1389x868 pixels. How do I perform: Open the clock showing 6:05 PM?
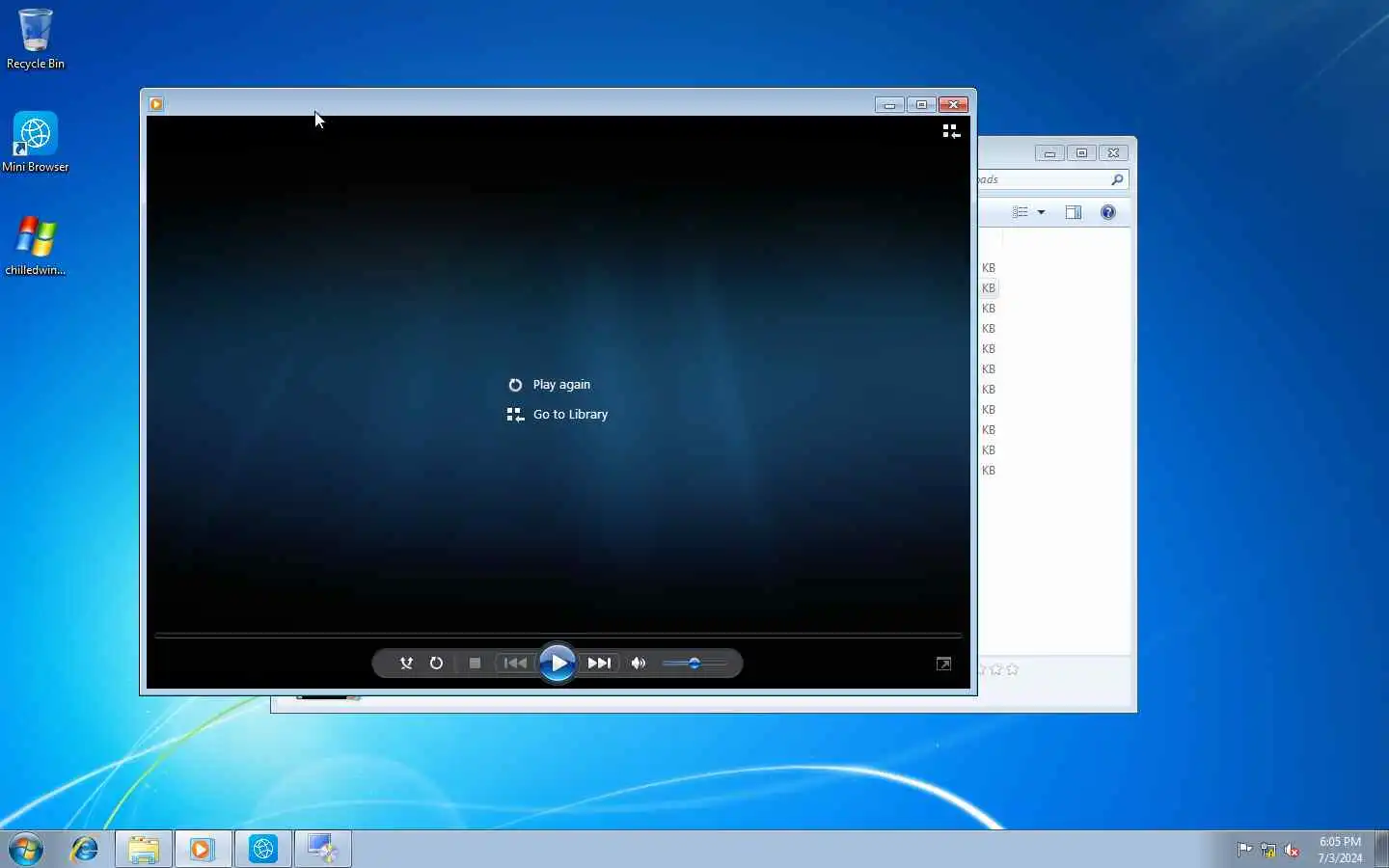[x=1340, y=850]
